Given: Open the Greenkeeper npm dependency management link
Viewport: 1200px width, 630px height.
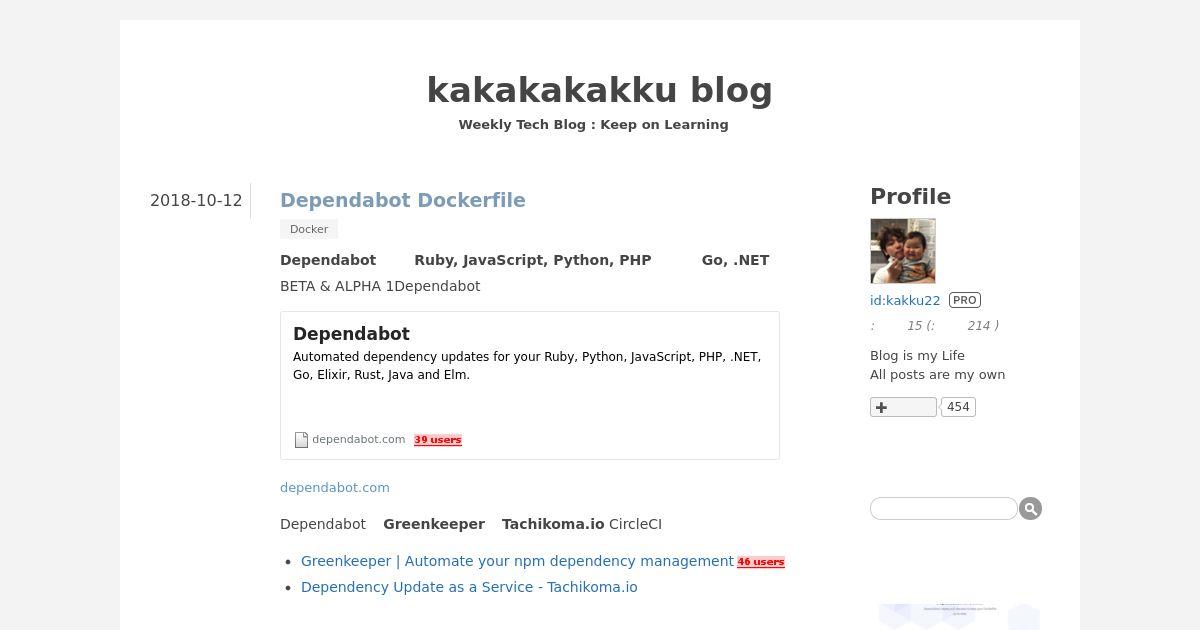Looking at the screenshot, I should 517,561.
